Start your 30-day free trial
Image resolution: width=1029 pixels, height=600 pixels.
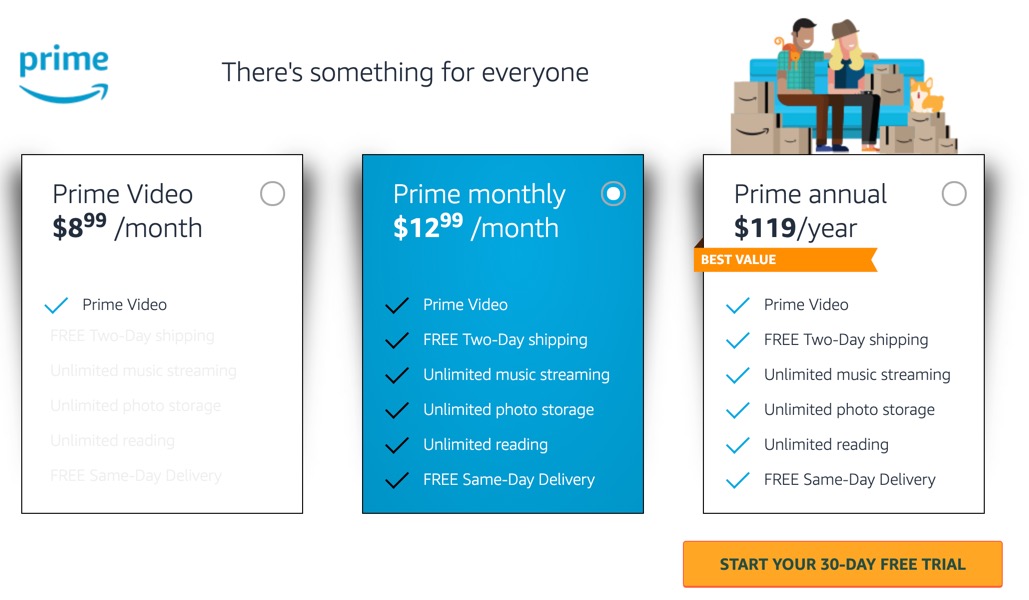pyautogui.click(x=843, y=564)
